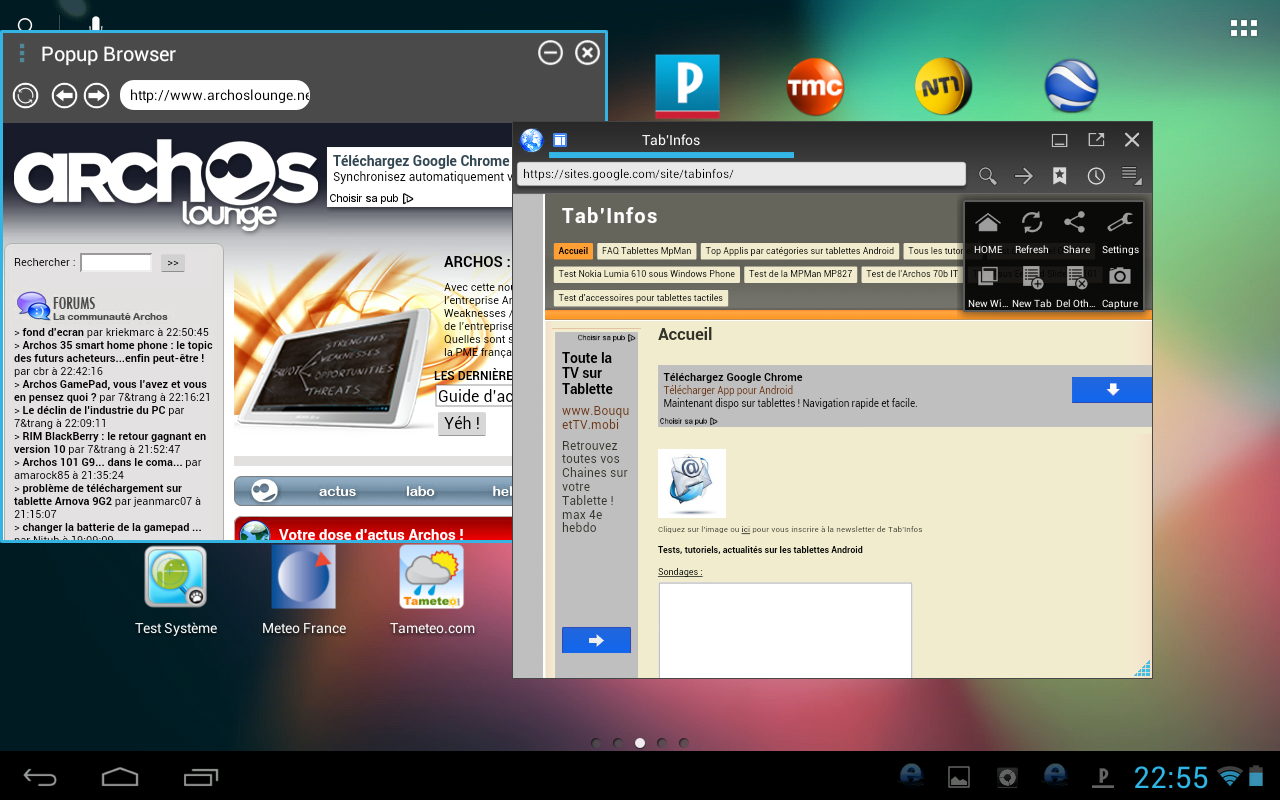Open Test d'accessoires pour tablettes tactiles
Viewport: 1280px width, 800px height.
(x=639, y=298)
